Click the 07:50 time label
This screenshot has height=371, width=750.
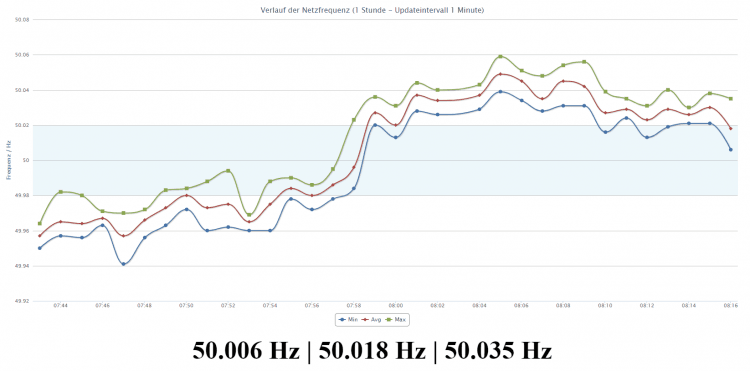(x=186, y=305)
